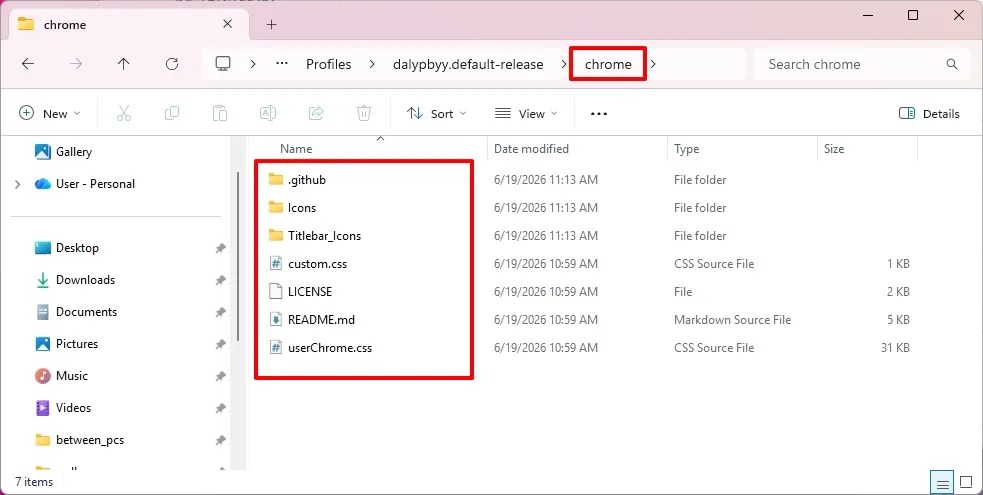Image resolution: width=983 pixels, height=495 pixels.
Task: Unpin Videos using its pin icon
Action: pyautogui.click(x=221, y=408)
